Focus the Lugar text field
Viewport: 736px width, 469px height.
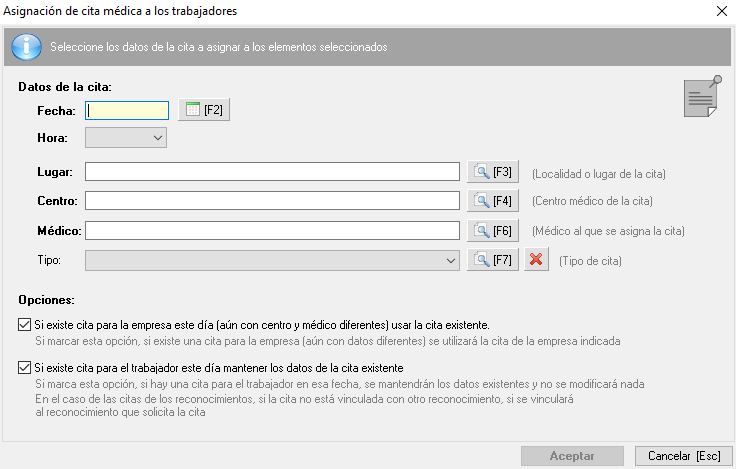pos(272,172)
